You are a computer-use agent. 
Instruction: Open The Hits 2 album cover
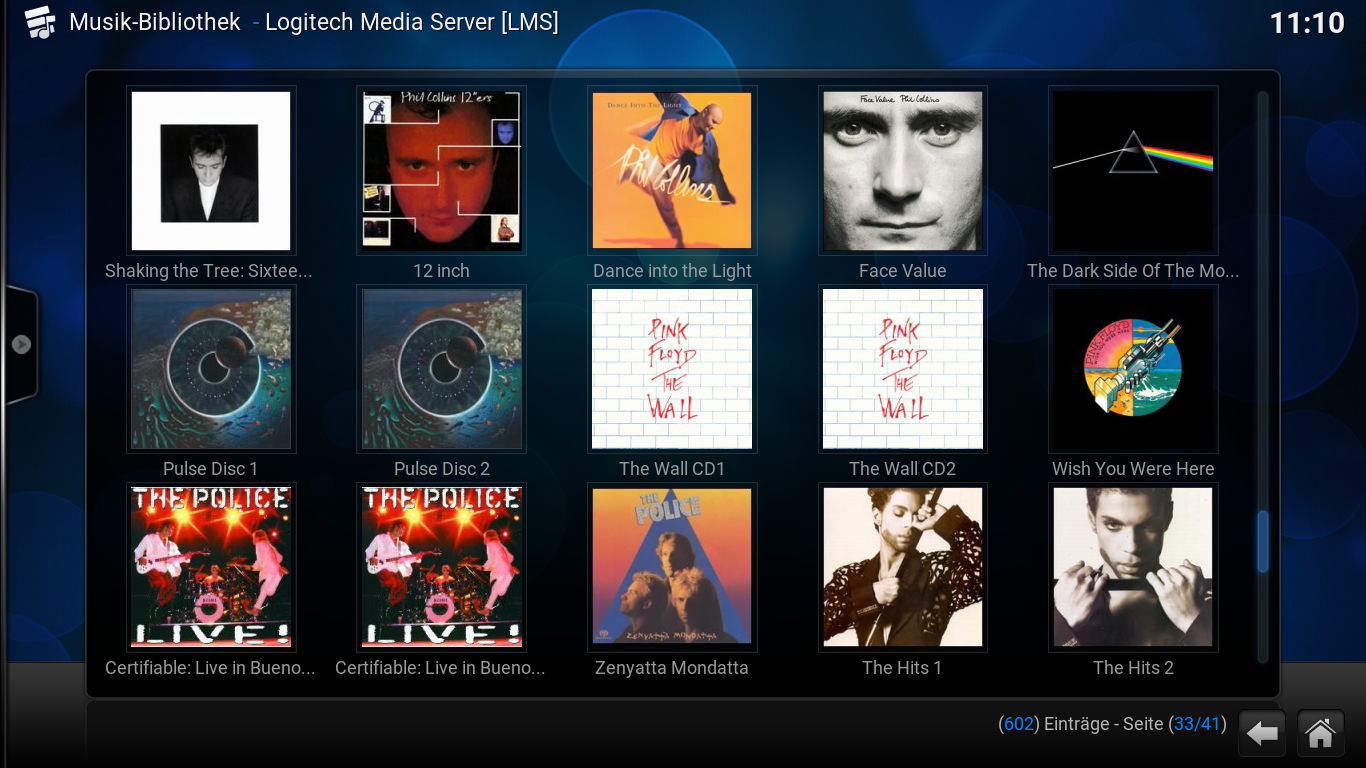coord(1133,567)
